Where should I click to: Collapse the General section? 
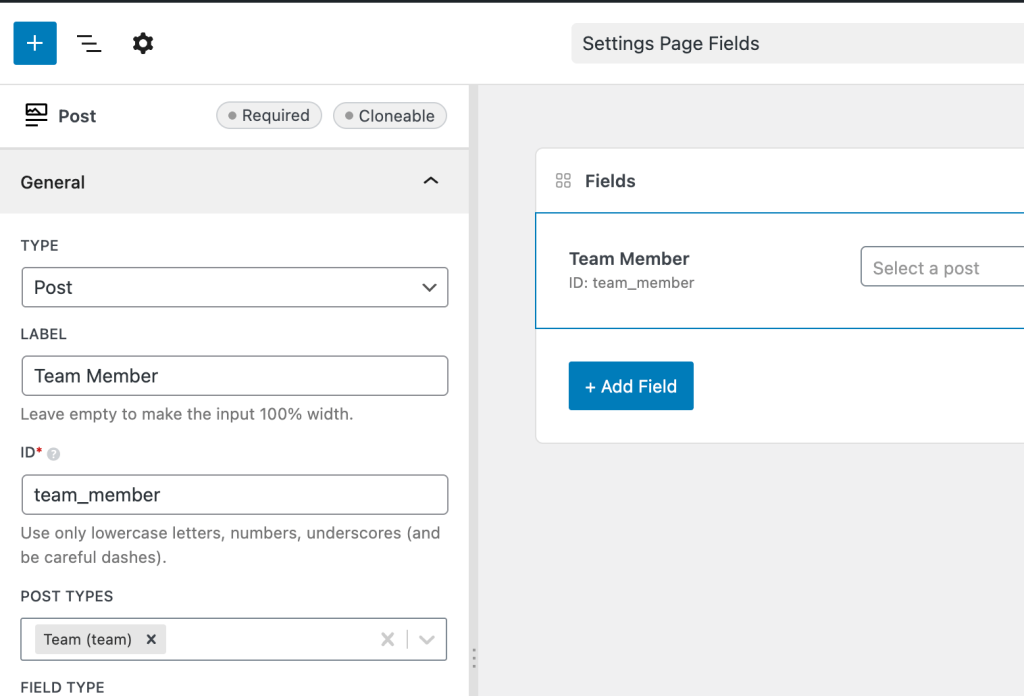click(431, 181)
